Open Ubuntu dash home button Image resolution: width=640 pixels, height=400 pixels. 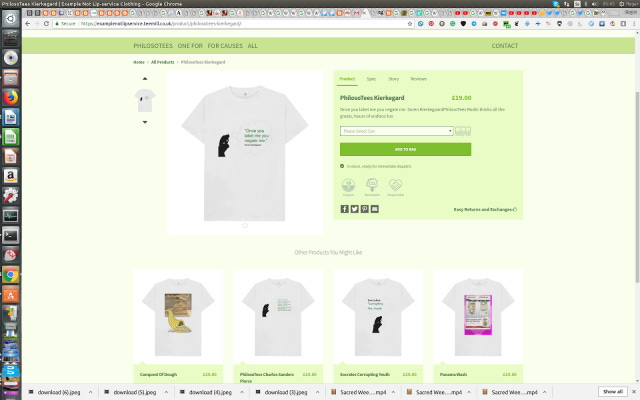click(11, 19)
